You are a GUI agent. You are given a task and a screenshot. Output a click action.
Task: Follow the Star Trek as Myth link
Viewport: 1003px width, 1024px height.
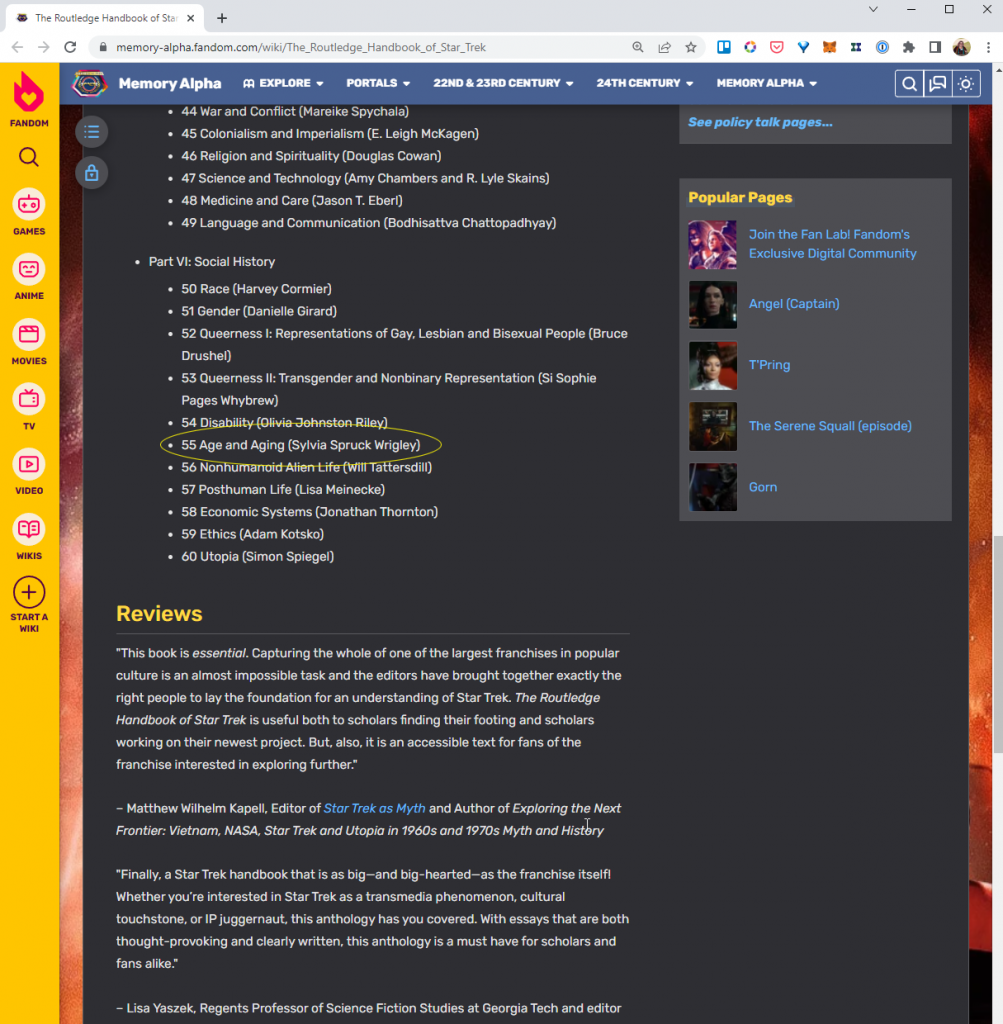374,808
